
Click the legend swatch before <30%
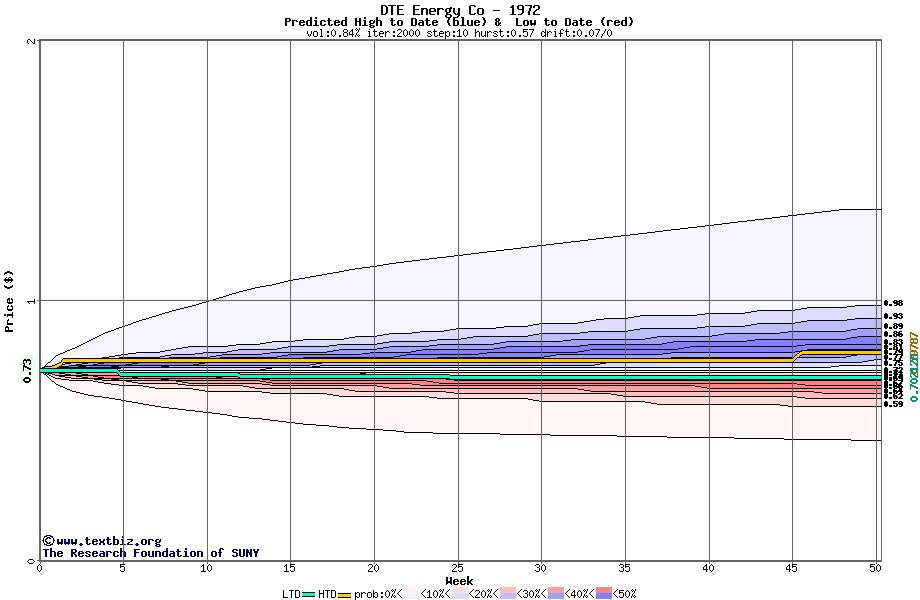[x=508, y=594]
